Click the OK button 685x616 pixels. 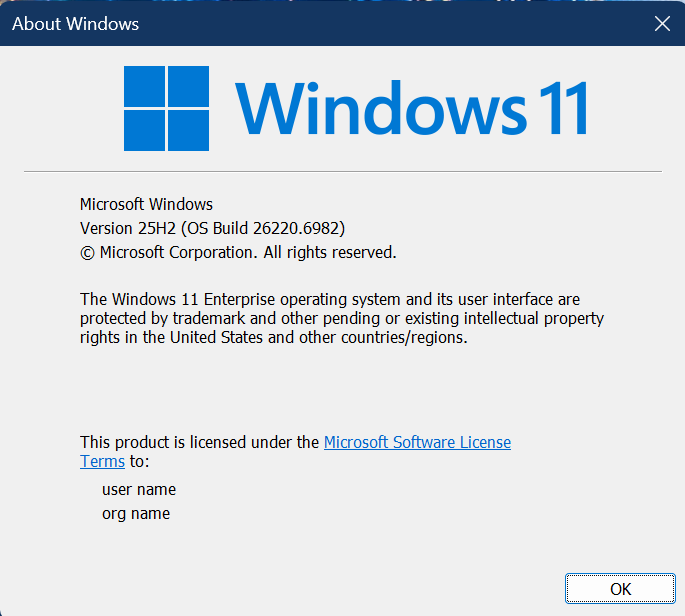point(620,589)
